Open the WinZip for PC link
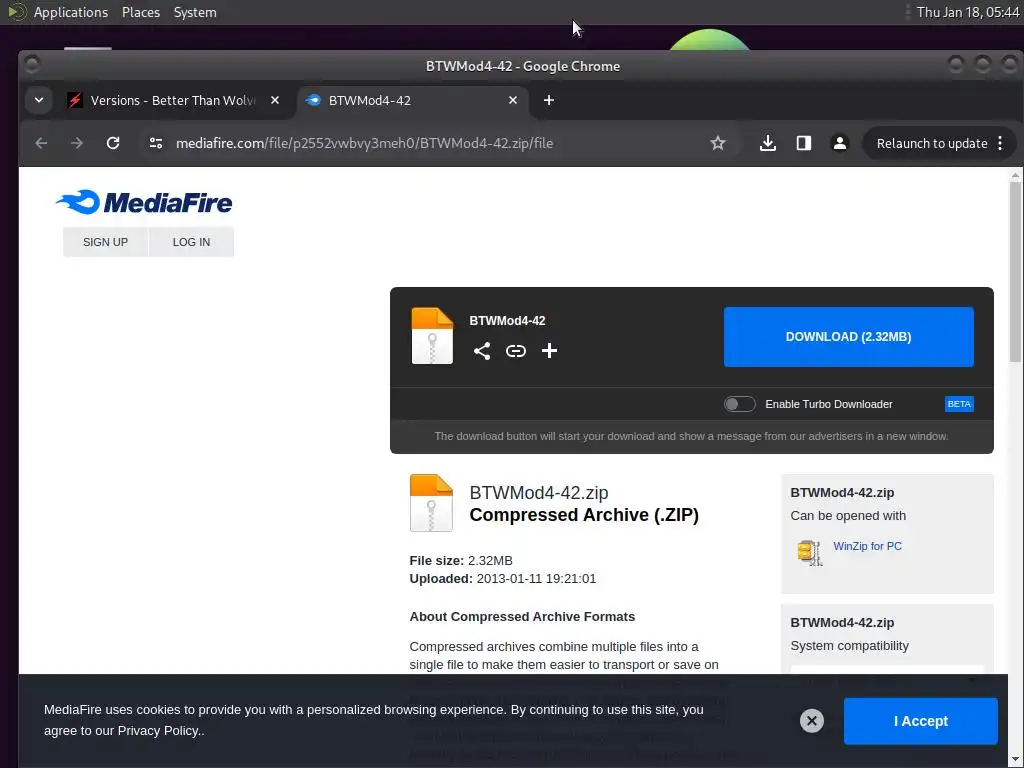 867,546
